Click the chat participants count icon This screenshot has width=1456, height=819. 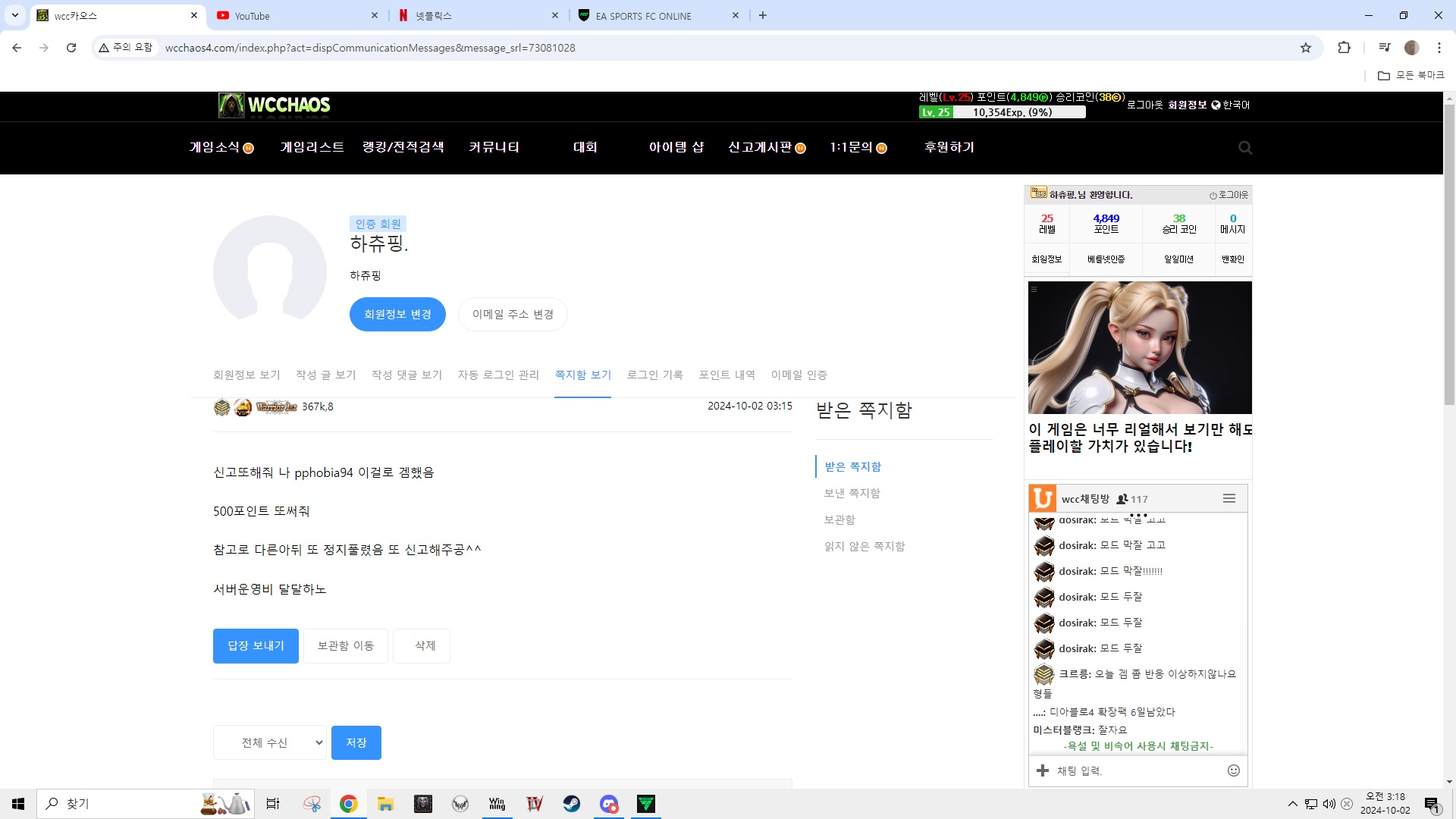point(1122,499)
